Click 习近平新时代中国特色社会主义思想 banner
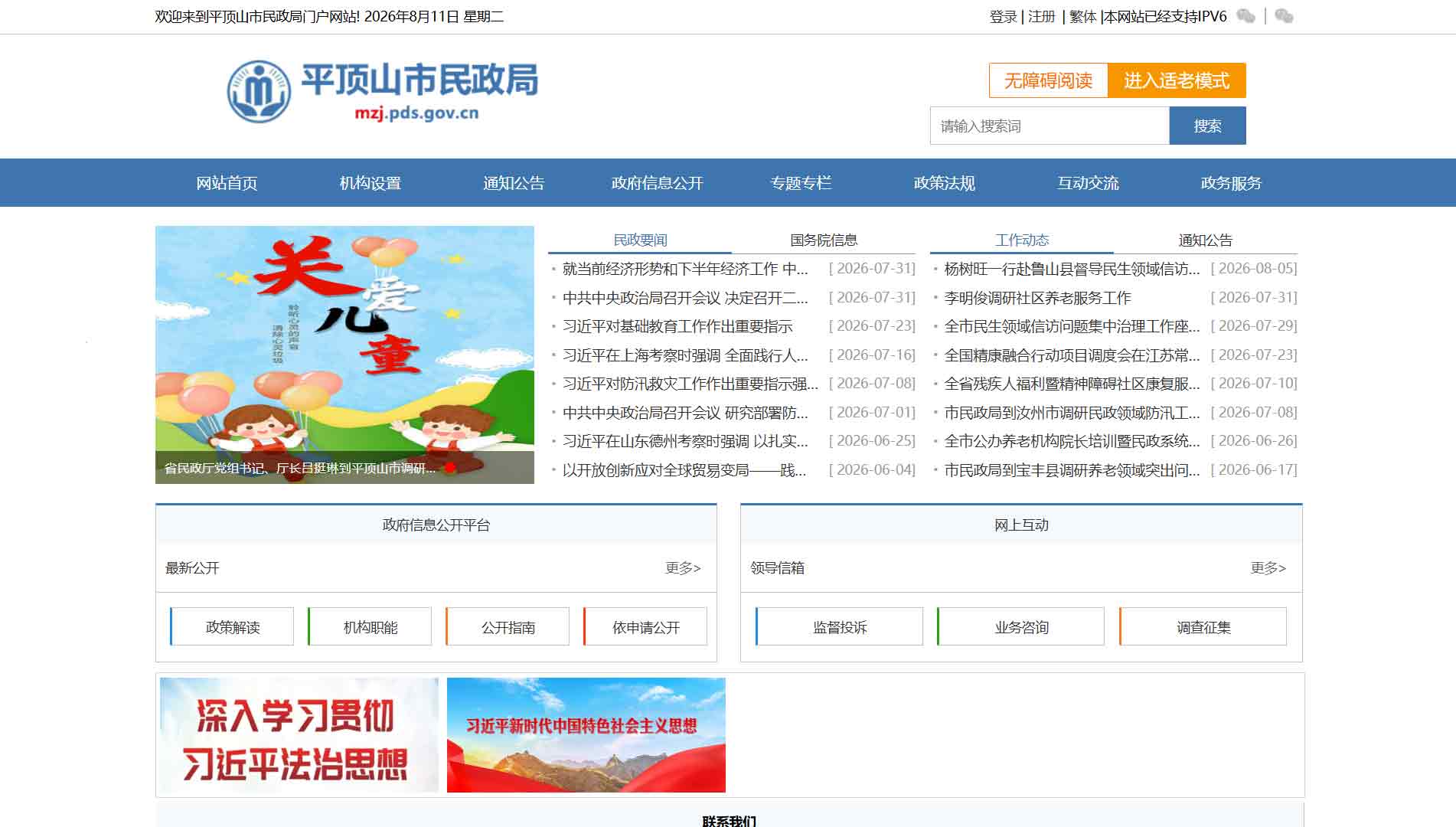Image resolution: width=1456 pixels, height=827 pixels. tap(586, 735)
